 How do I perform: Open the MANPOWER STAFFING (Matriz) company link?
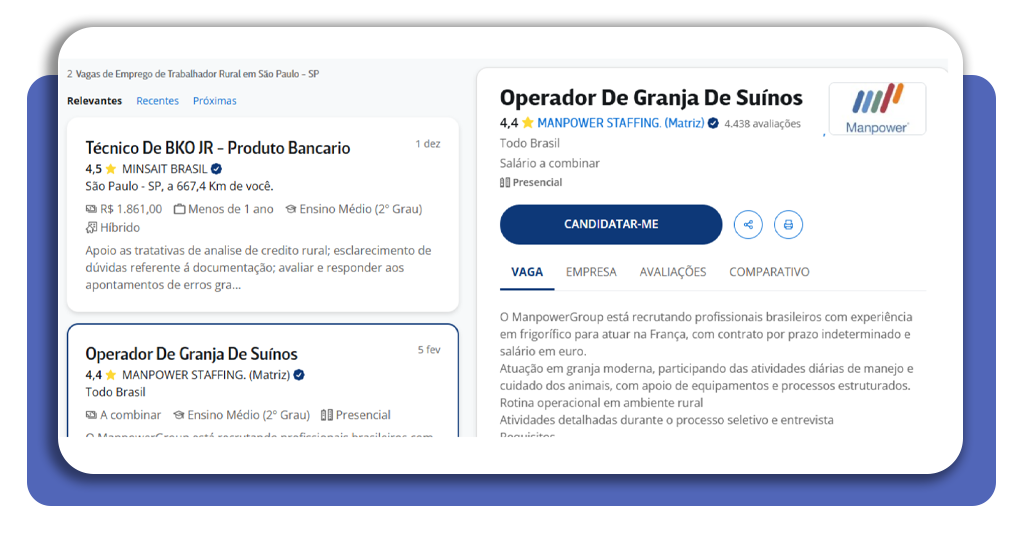[620, 123]
